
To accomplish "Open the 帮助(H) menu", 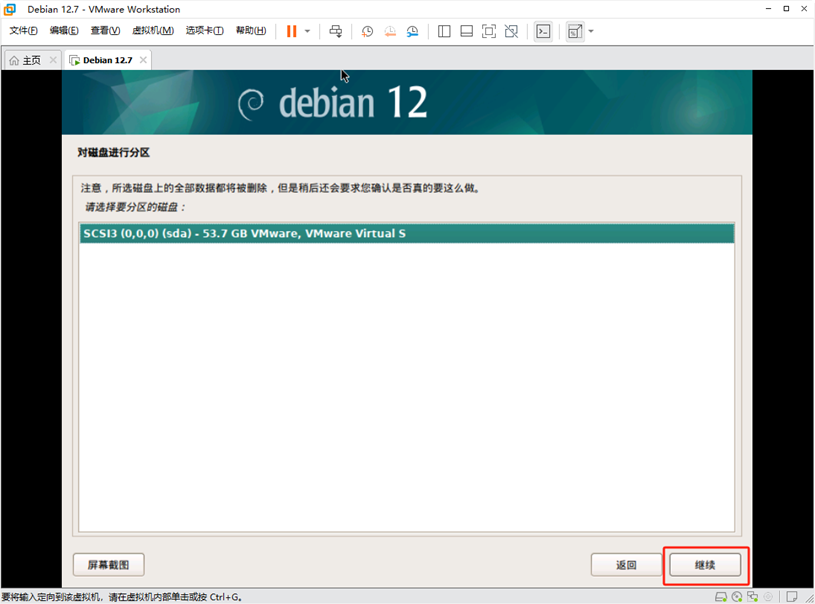I will [251, 31].
